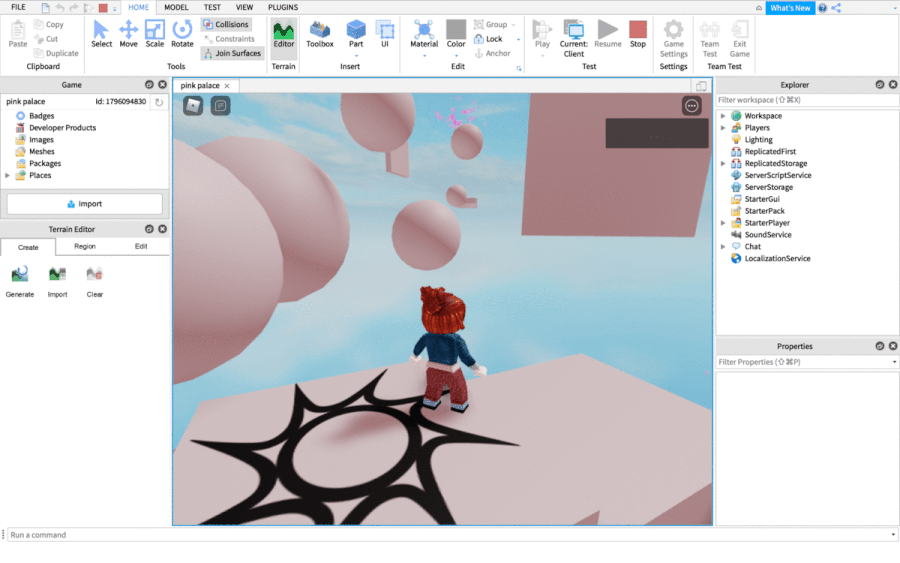Viewport: 900px width, 563px height.
Task: Open the Edit tab in Terrain Editor
Action: tap(141, 246)
